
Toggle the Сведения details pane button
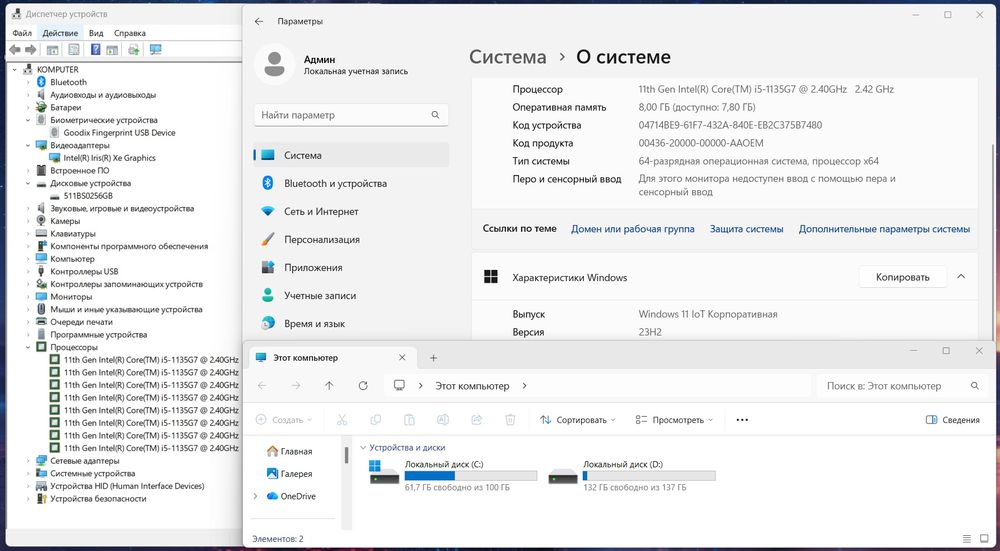tap(952, 420)
